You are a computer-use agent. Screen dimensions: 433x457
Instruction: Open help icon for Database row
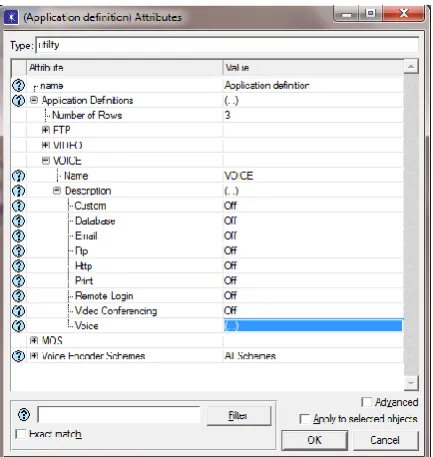18,221
